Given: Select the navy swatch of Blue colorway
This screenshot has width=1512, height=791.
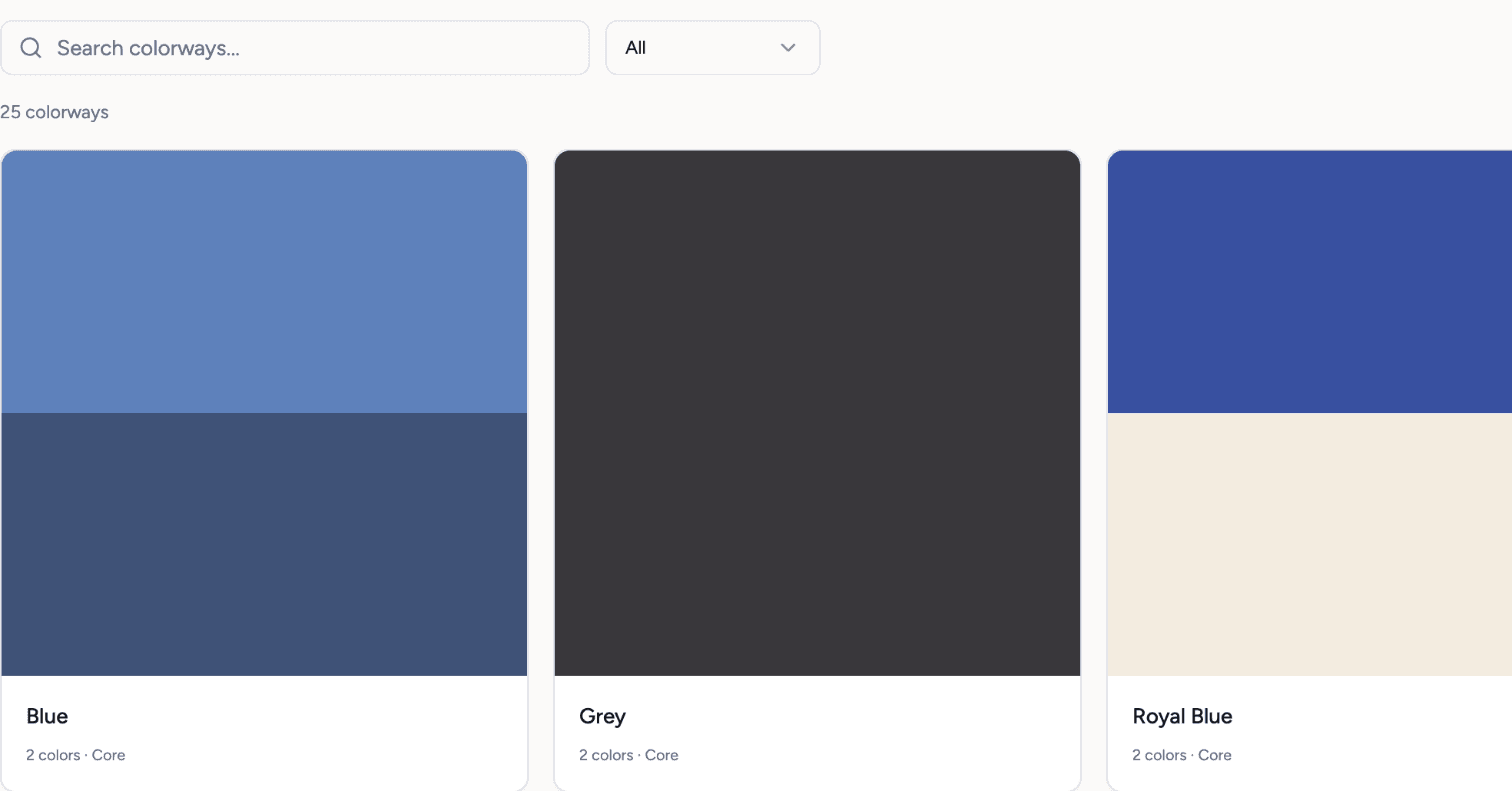Looking at the screenshot, I should pyautogui.click(x=264, y=544).
